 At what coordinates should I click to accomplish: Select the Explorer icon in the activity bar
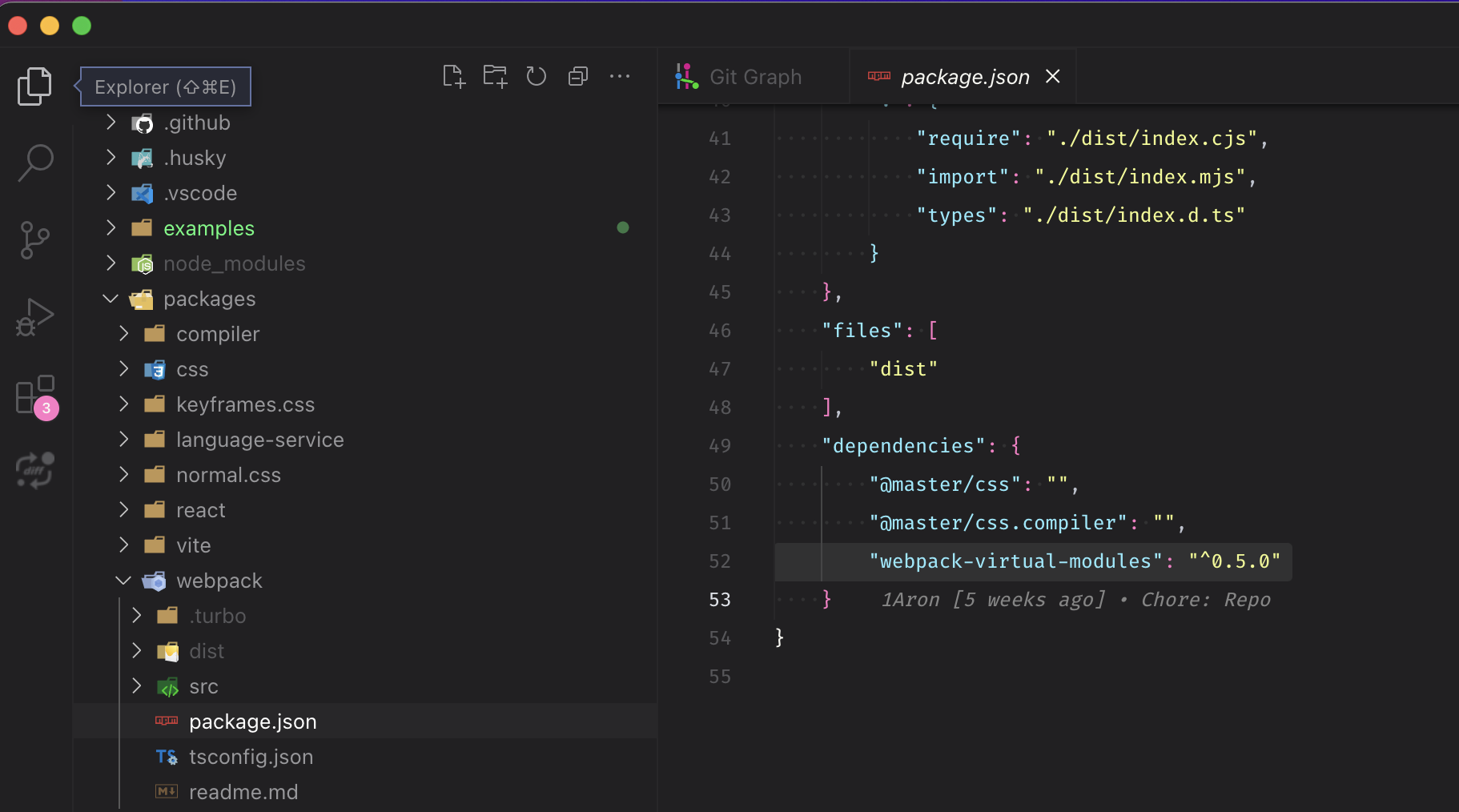(34, 86)
